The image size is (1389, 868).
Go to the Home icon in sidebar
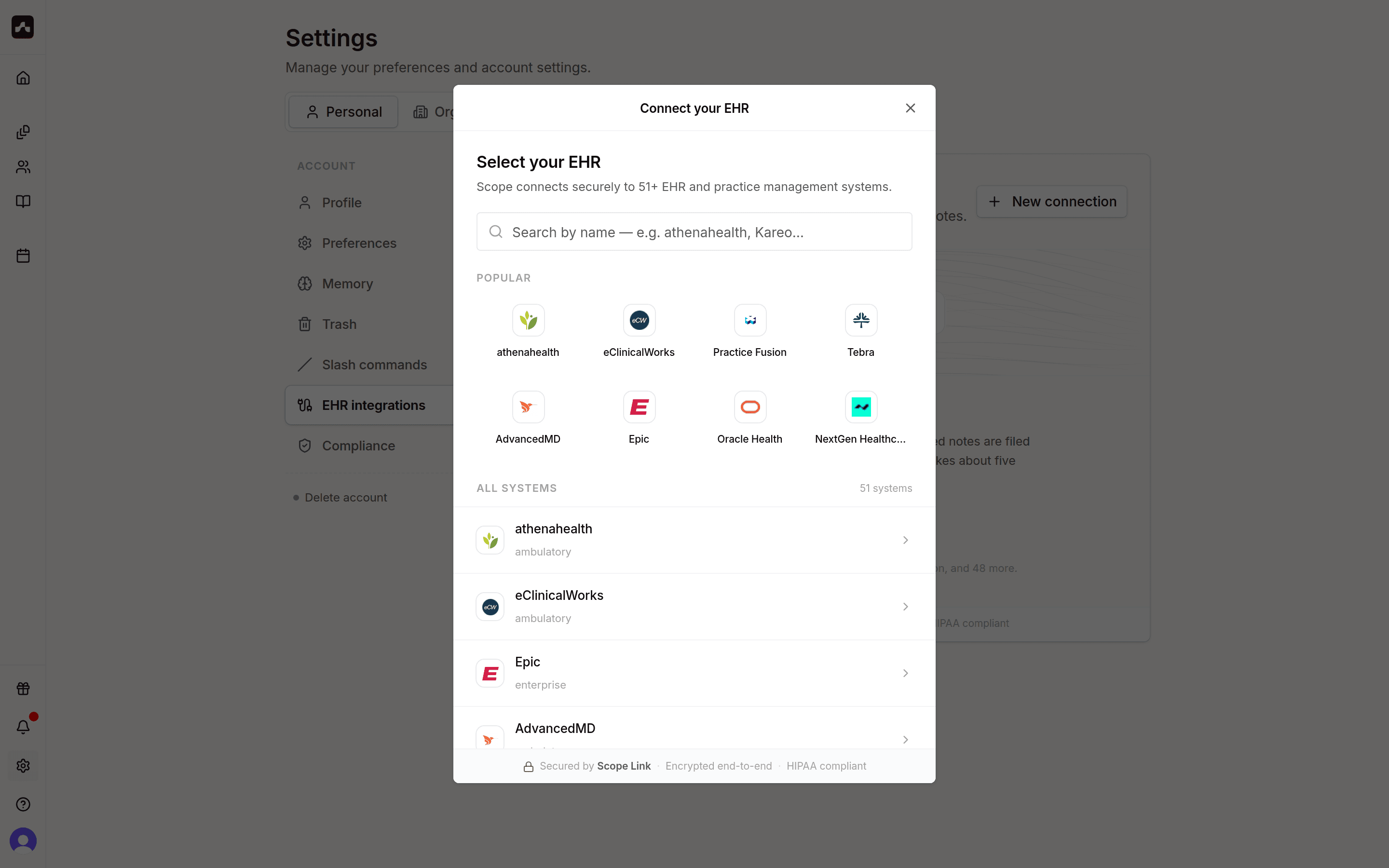point(23,78)
